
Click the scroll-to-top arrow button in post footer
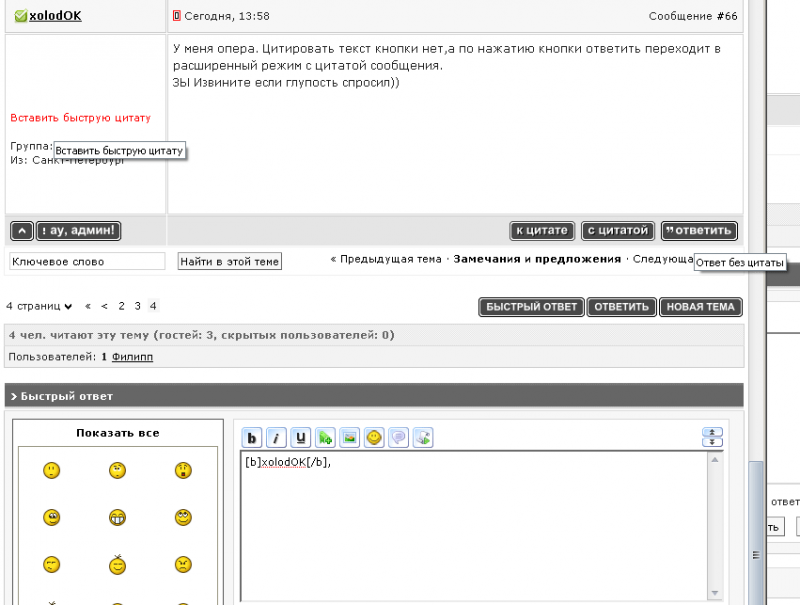pyautogui.click(x=22, y=231)
